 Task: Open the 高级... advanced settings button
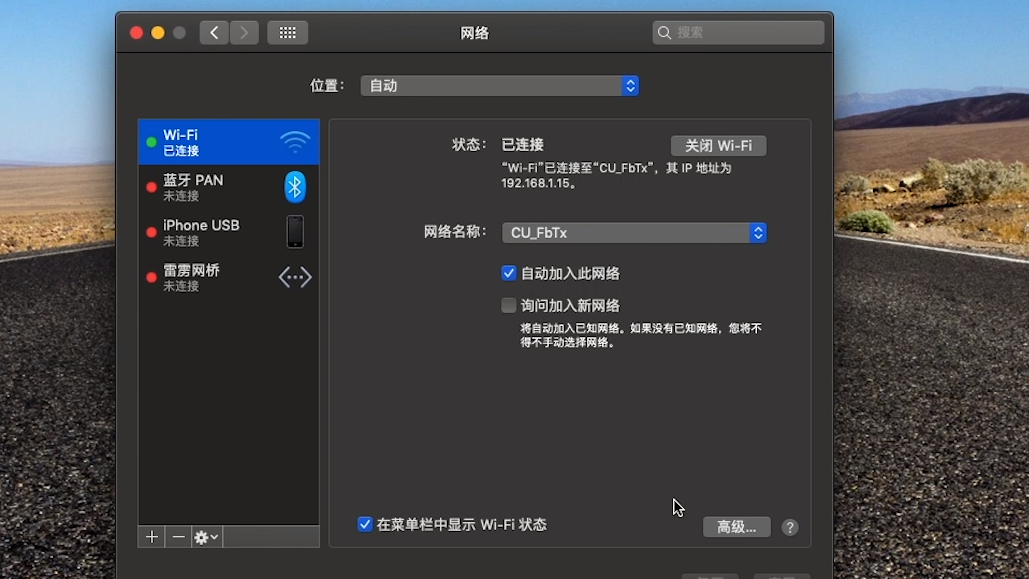[x=736, y=526]
